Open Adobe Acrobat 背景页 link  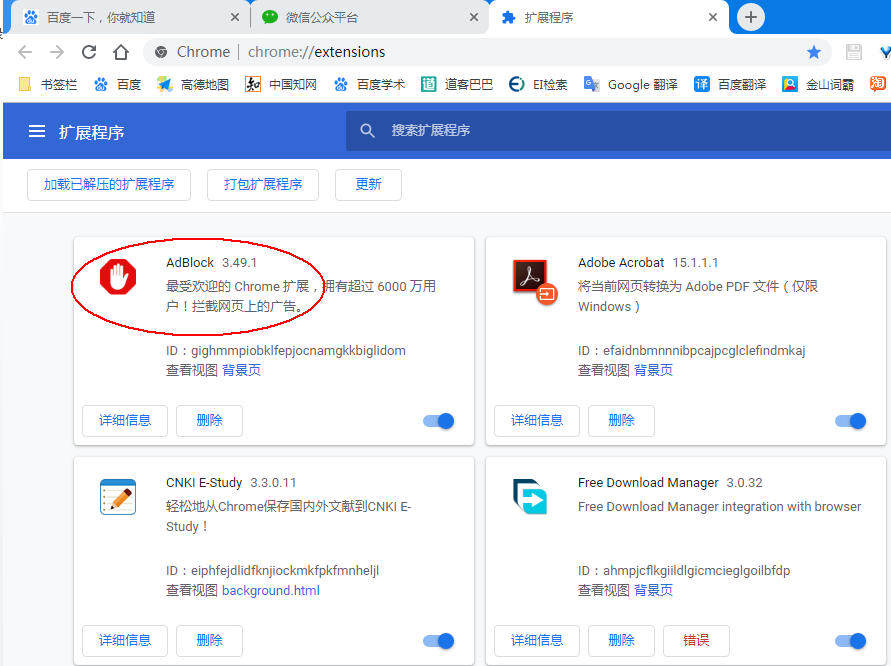(x=653, y=371)
